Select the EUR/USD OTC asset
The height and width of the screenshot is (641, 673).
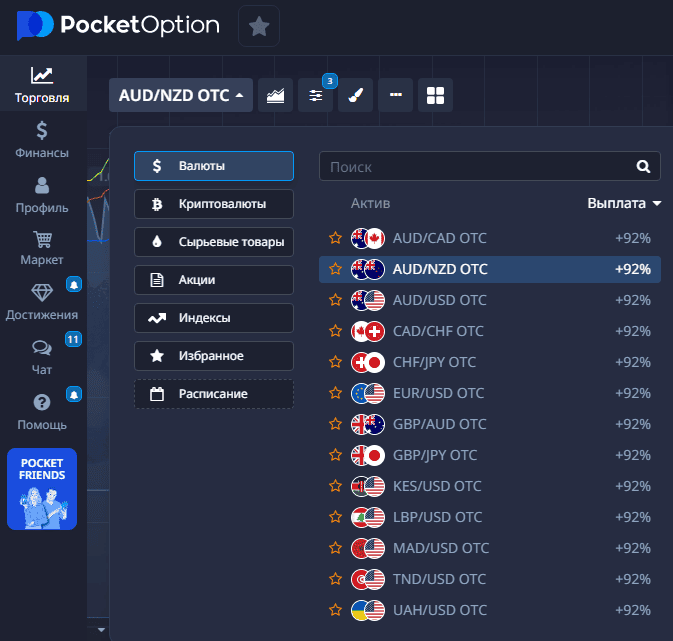click(x=490, y=393)
